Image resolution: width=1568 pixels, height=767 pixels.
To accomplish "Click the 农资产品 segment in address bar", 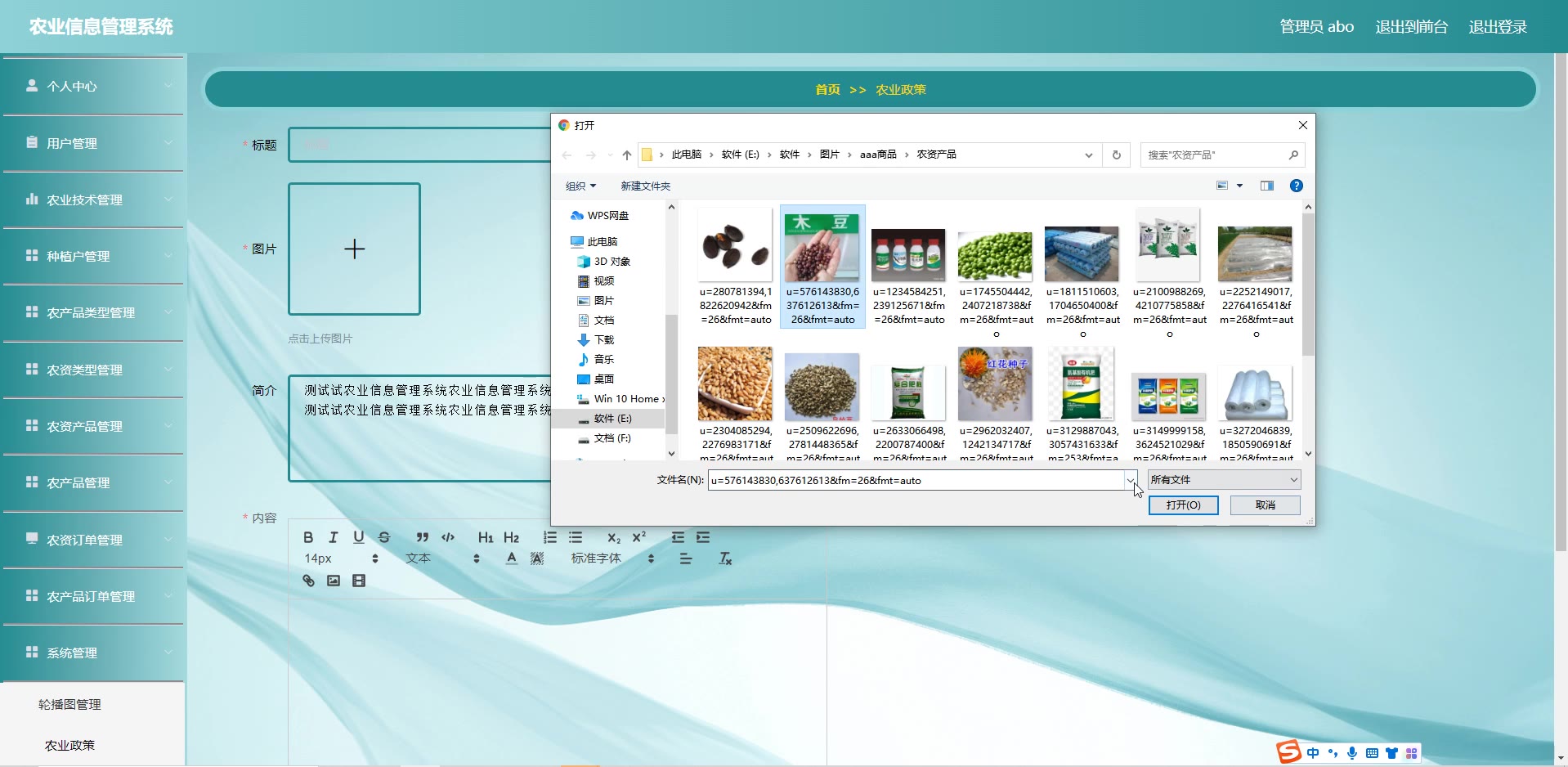I will pyautogui.click(x=936, y=155).
